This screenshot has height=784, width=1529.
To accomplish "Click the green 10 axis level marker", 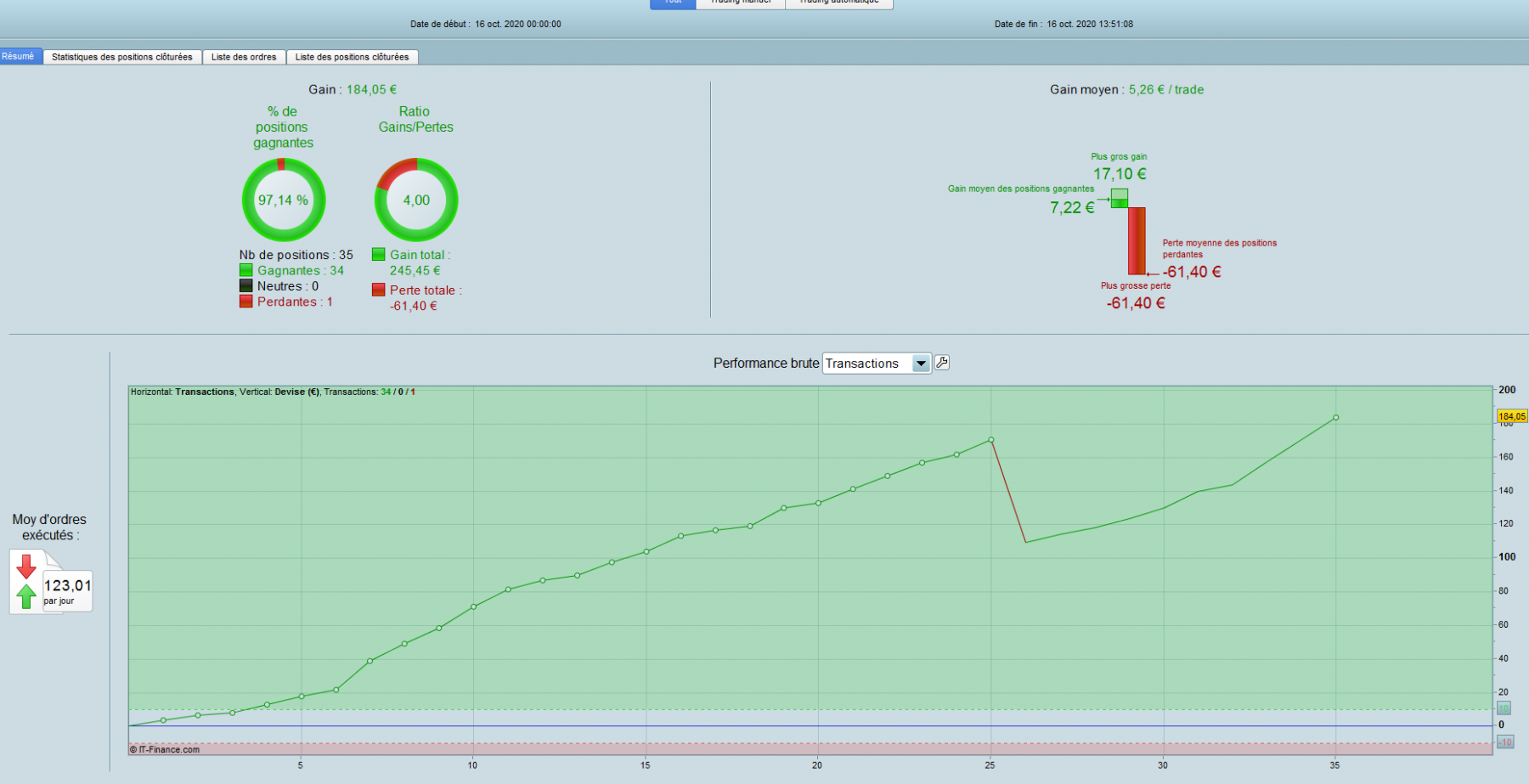I will pyautogui.click(x=1504, y=708).
